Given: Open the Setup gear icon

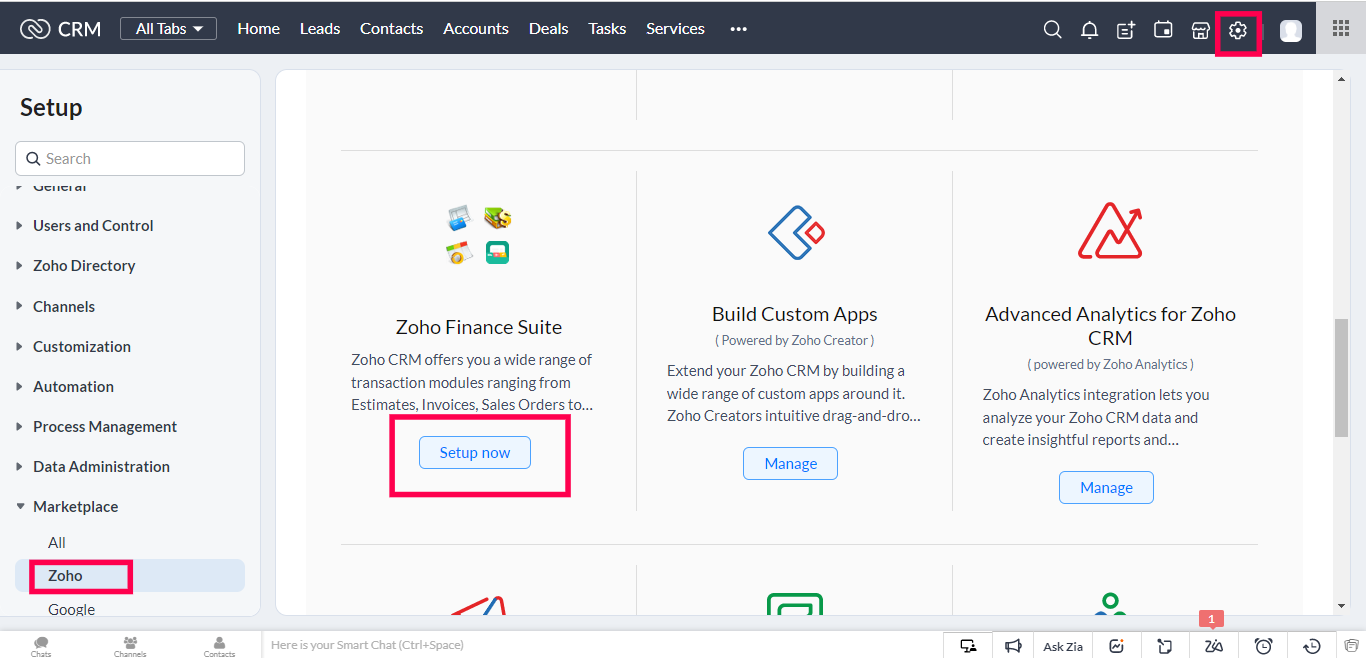Looking at the screenshot, I should click(1238, 30).
